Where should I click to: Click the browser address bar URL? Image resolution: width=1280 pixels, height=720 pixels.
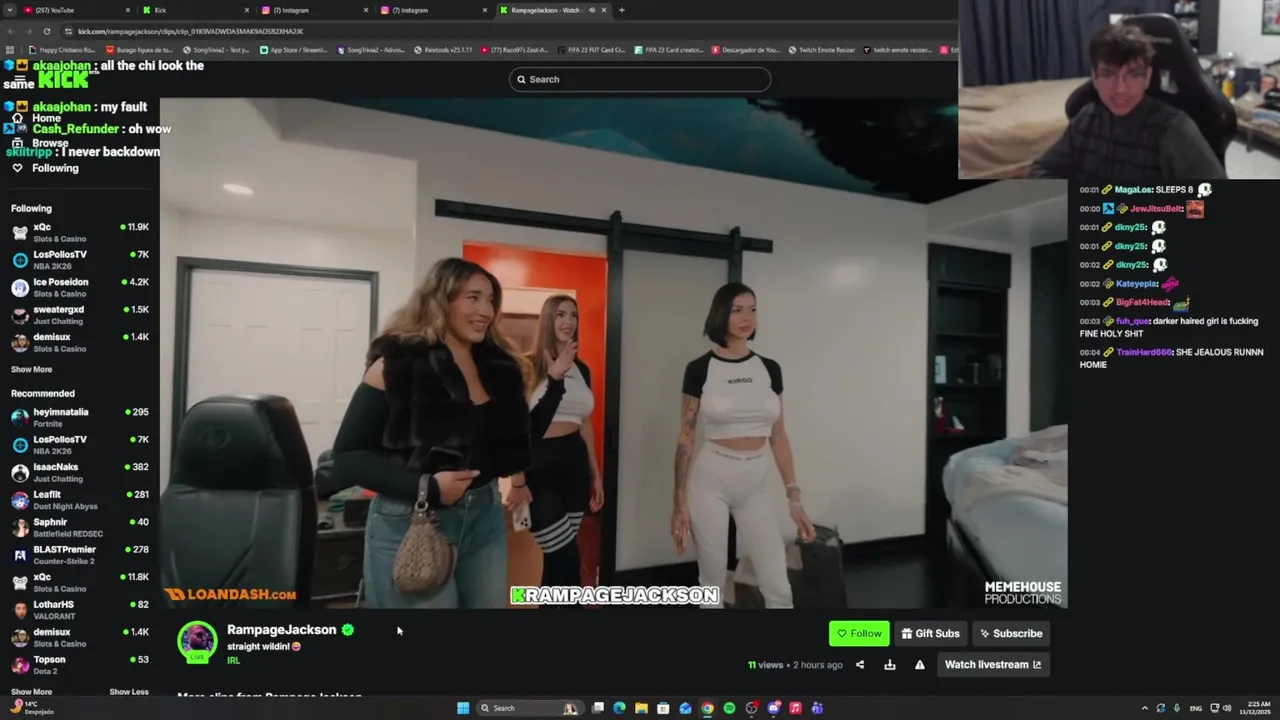(x=190, y=31)
